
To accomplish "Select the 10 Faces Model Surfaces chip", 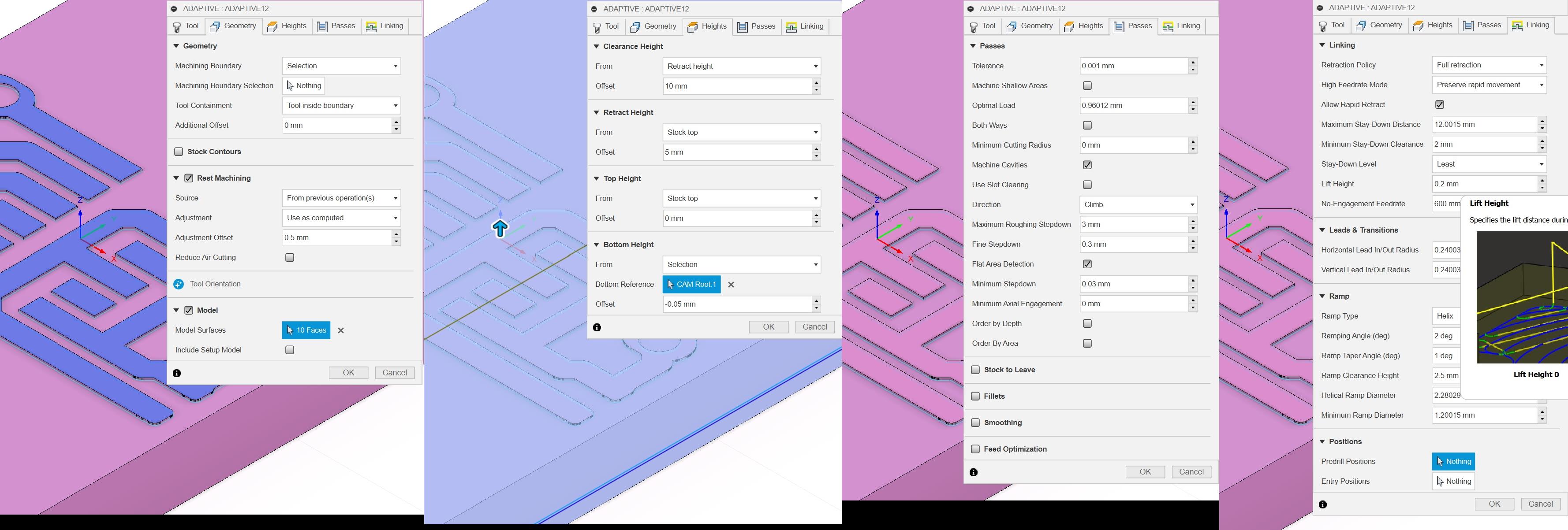I will [x=306, y=330].
